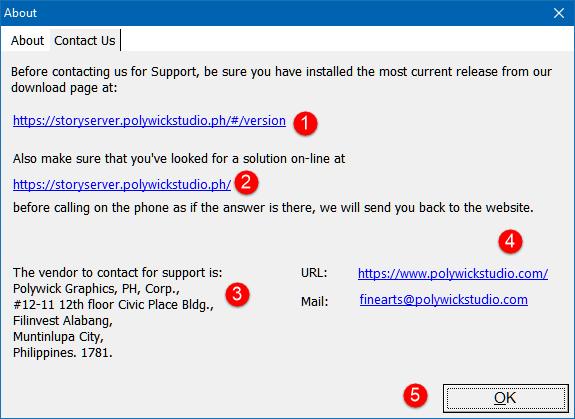Click red callout marker number 1

[x=305, y=124]
